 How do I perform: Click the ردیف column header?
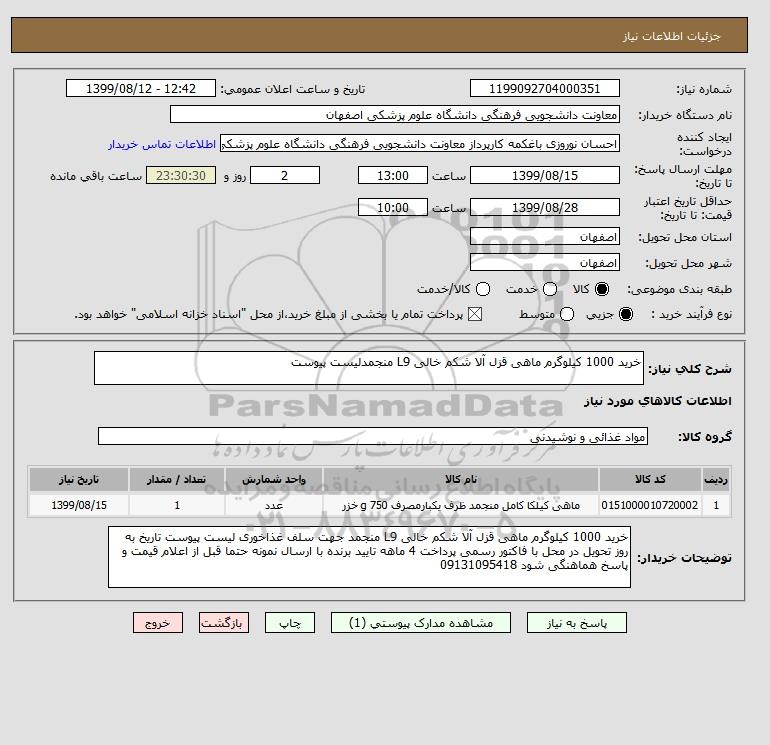click(x=716, y=479)
